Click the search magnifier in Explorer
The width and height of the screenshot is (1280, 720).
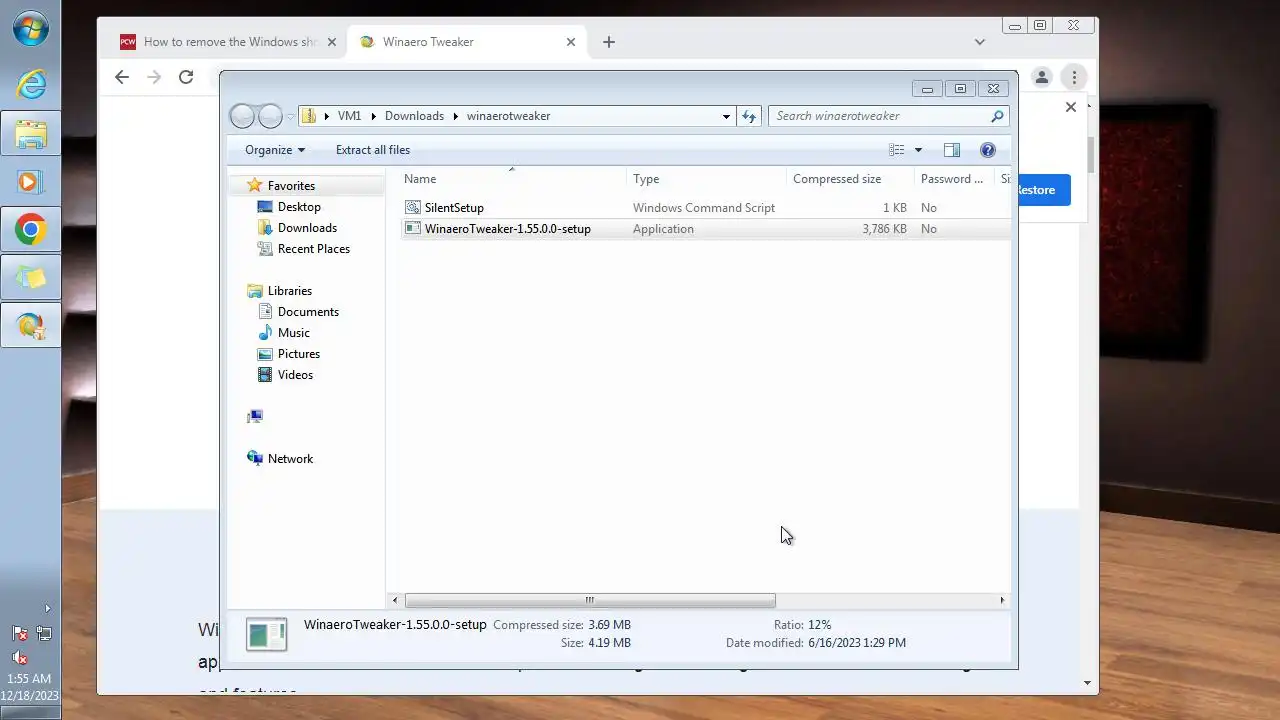click(x=997, y=116)
